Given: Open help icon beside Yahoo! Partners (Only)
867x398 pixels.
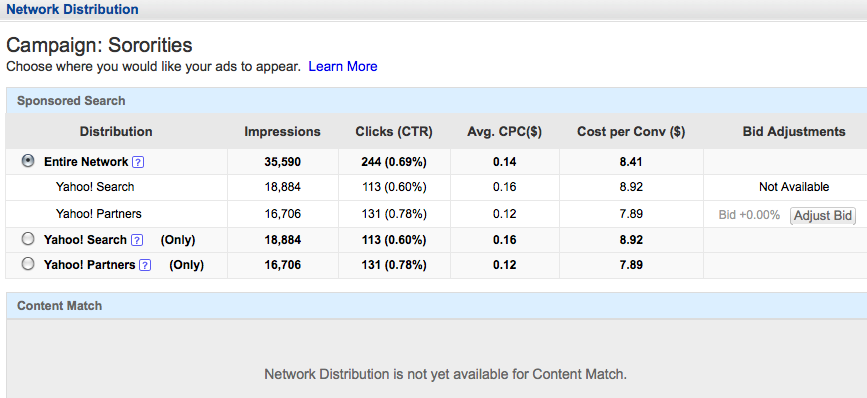Looking at the screenshot, I should [x=145, y=265].
